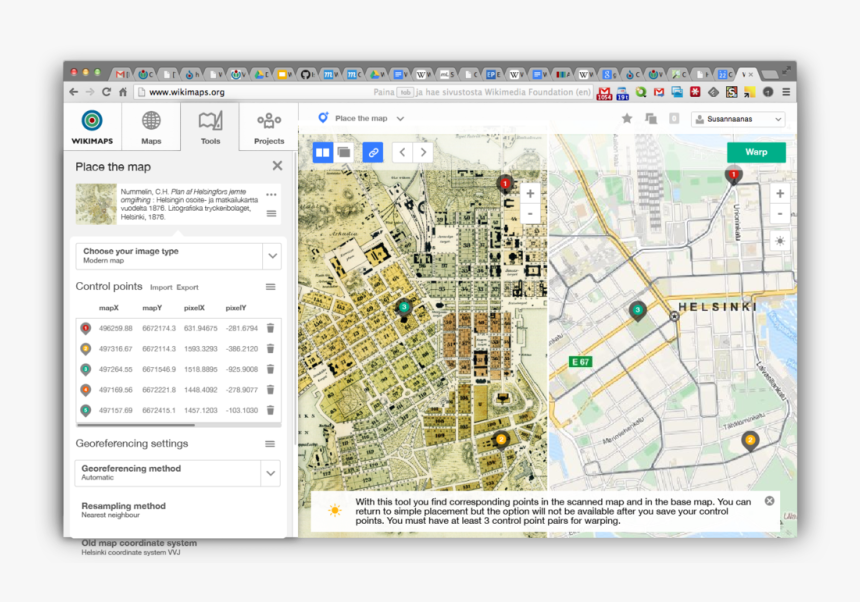Open the Resampling method setting
860x602 pixels.
pos(123,509)
